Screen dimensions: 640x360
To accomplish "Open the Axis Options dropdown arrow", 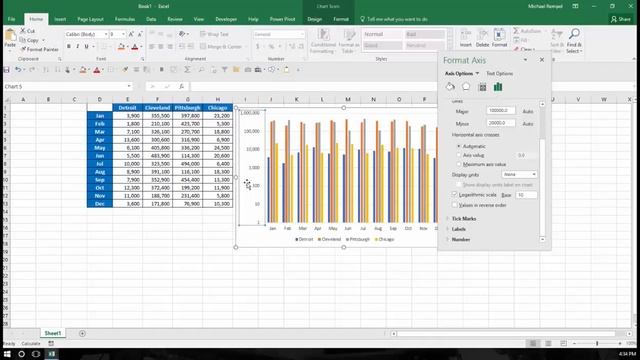I will (477, 73).
